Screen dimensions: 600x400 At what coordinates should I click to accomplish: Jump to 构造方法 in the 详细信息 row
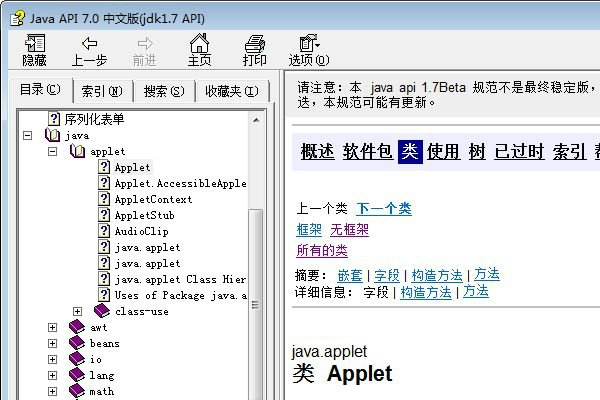coord(426,292)
